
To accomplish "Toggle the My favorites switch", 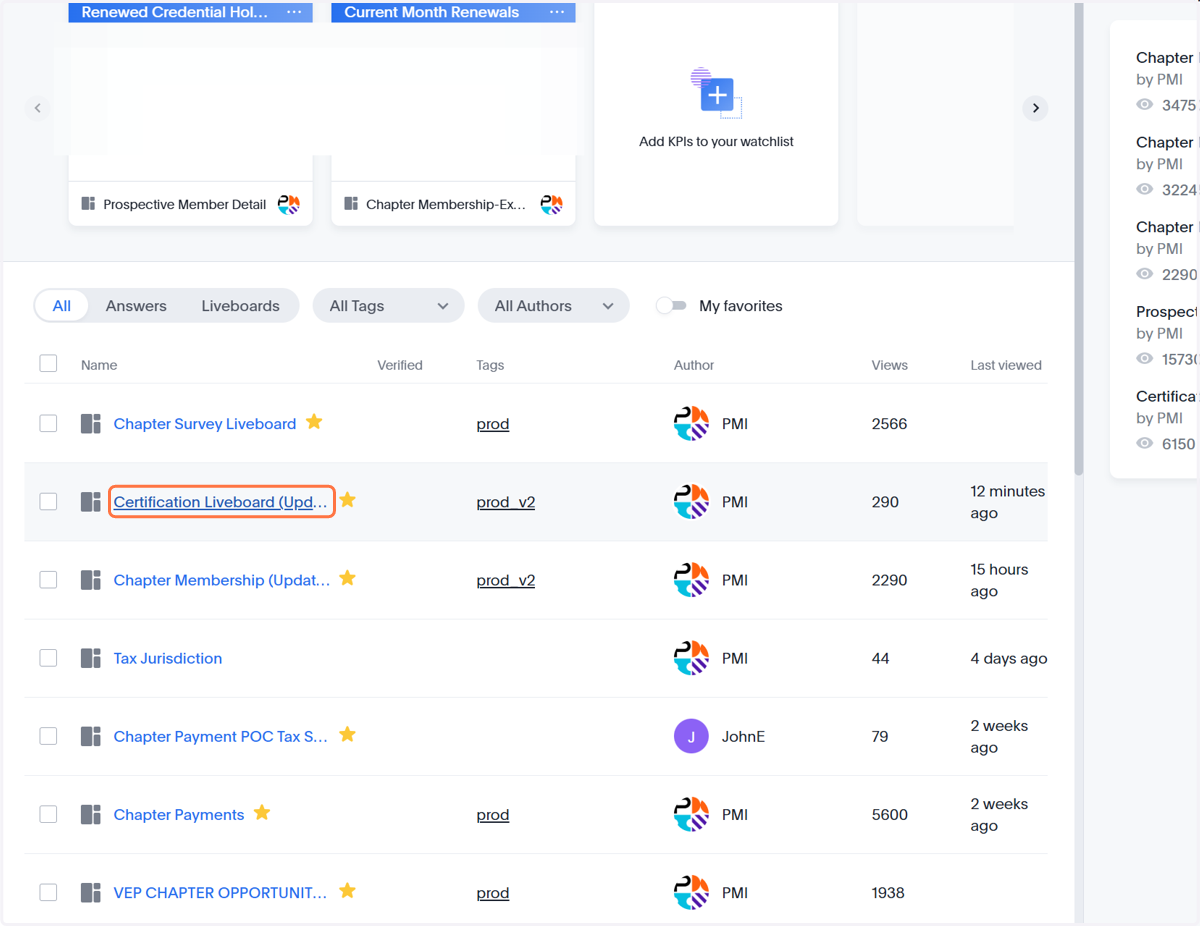I will coord(671,306).
